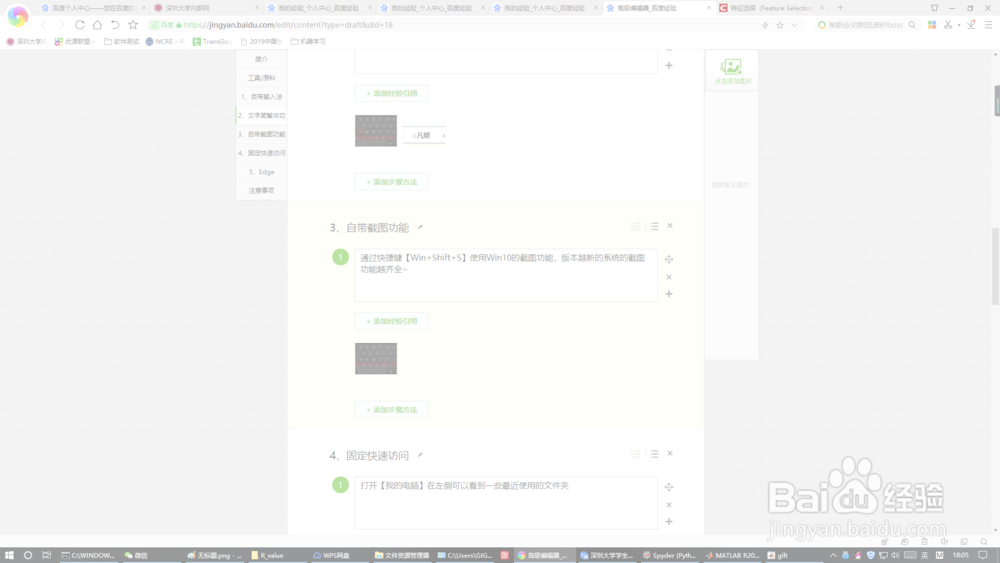Switch section 4 to bulleted list
Screen dimensions: 1000x563
(654, 453)
